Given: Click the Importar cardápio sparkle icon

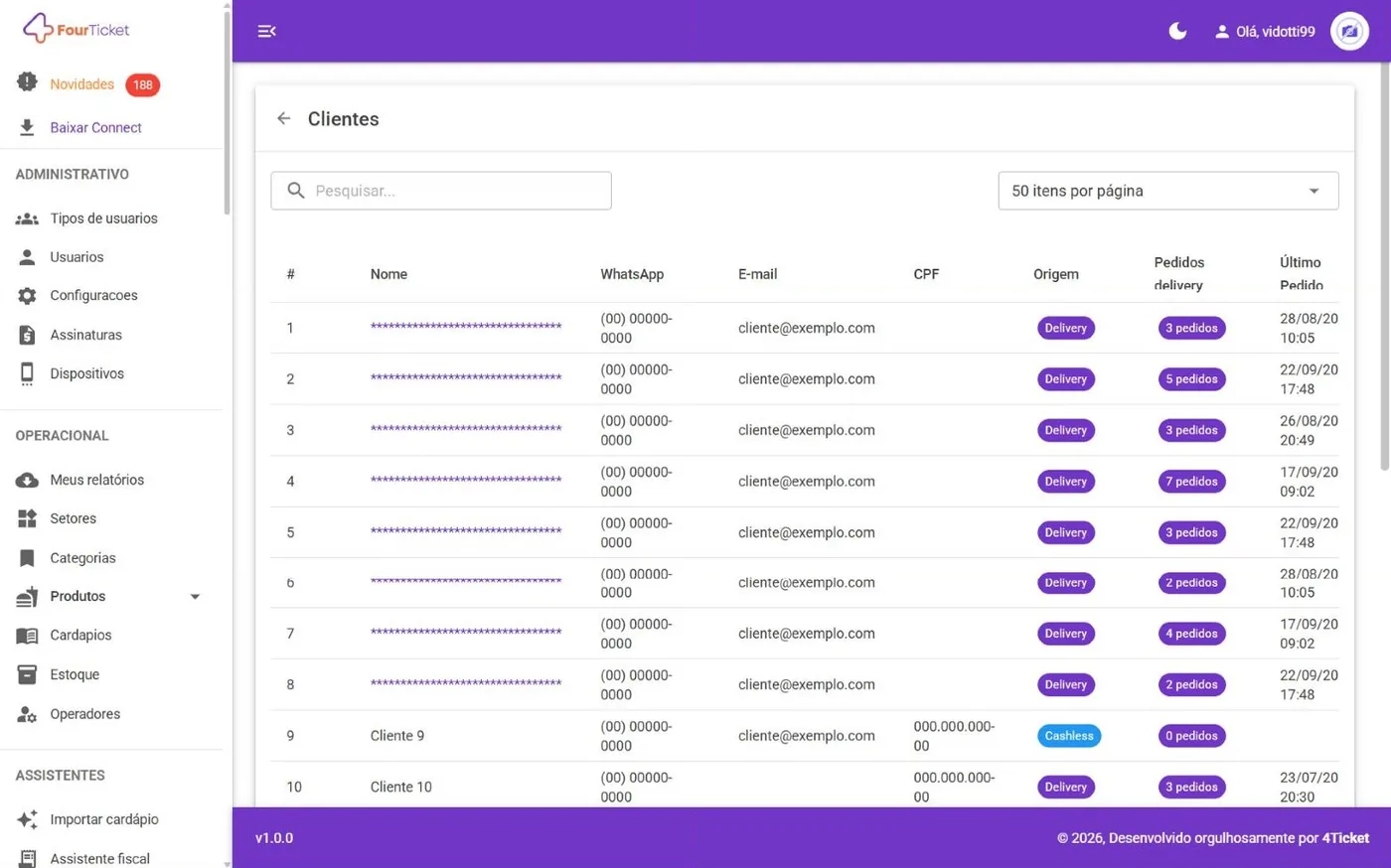Looking at the screenshot, I should click(x=27, y=819).
